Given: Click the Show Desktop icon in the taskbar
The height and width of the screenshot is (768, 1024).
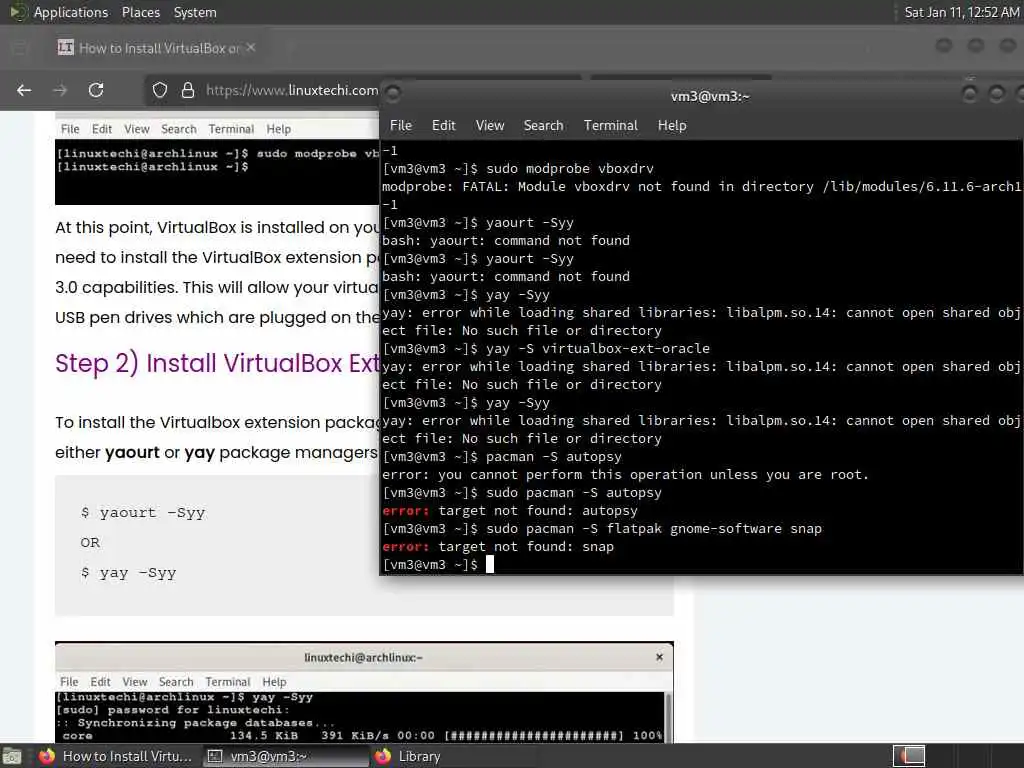Looking at the screenshot, I should 12,756.
